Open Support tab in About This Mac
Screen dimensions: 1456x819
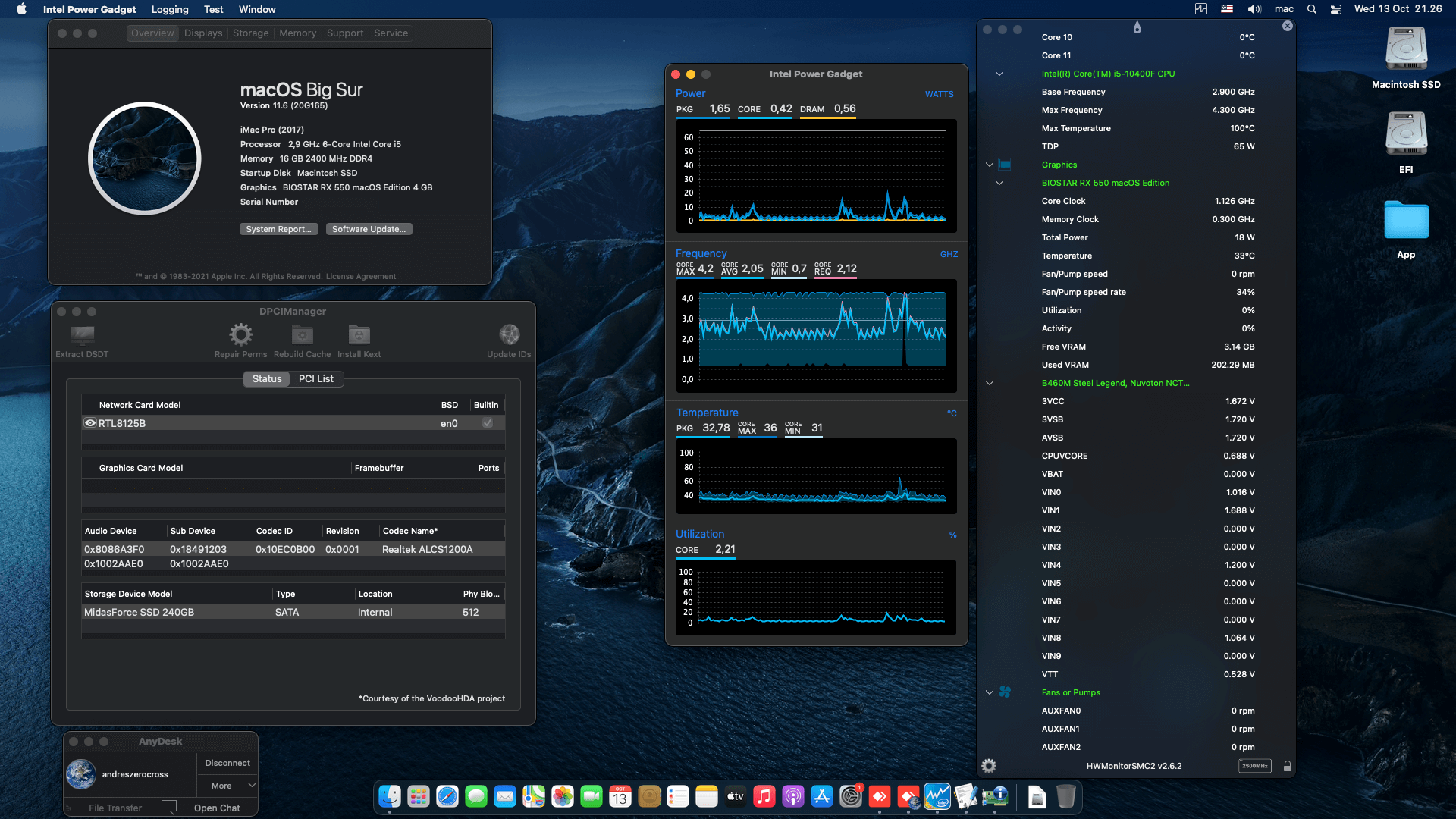[345, 33]
